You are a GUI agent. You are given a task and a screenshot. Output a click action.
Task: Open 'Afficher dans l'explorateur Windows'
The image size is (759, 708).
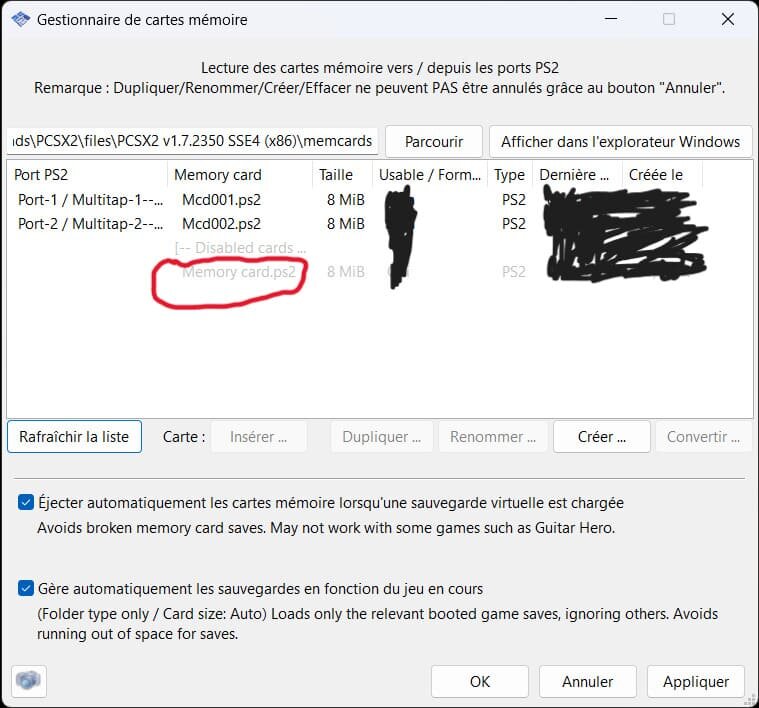pos(620,142)
